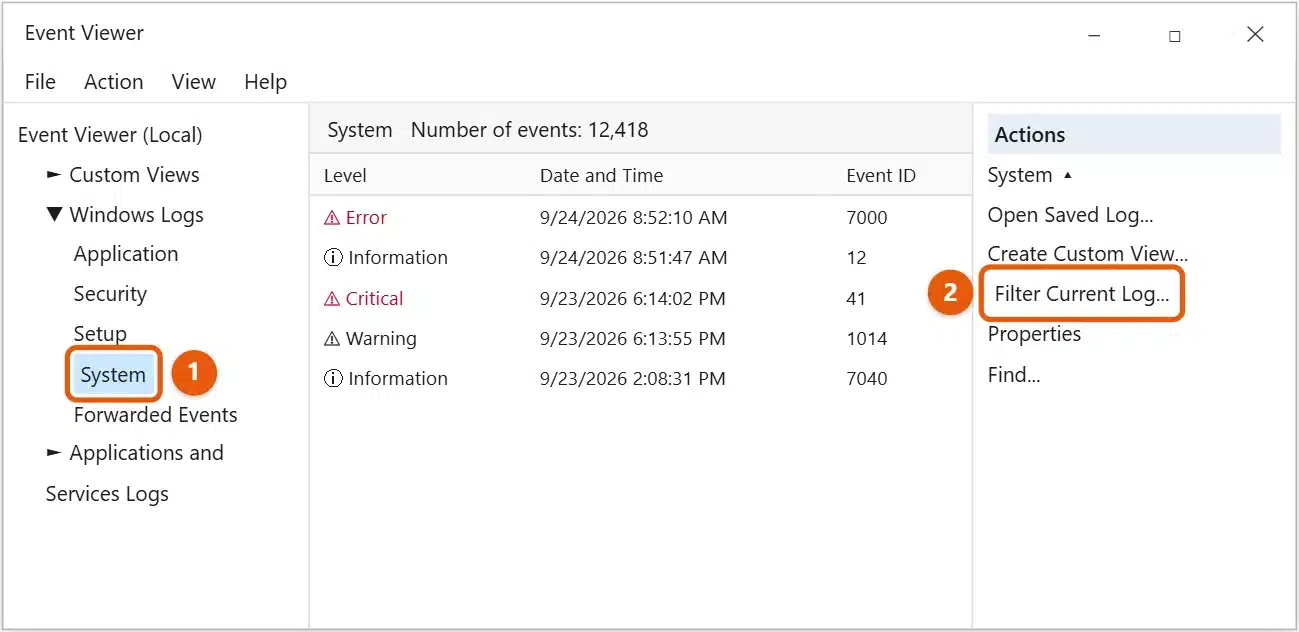This screenshot has width=1299, height=632.
Task: Open the Security log
Action: click(110, 294)
